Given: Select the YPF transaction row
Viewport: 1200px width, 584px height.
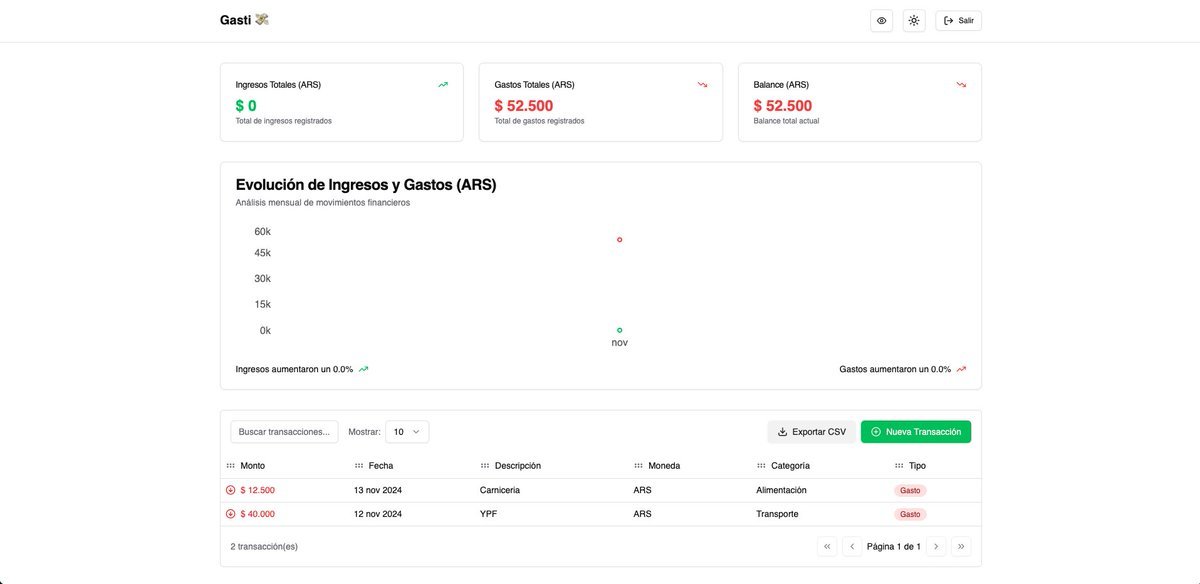Looking at the screenshot, I should click(x=488, y=514).
